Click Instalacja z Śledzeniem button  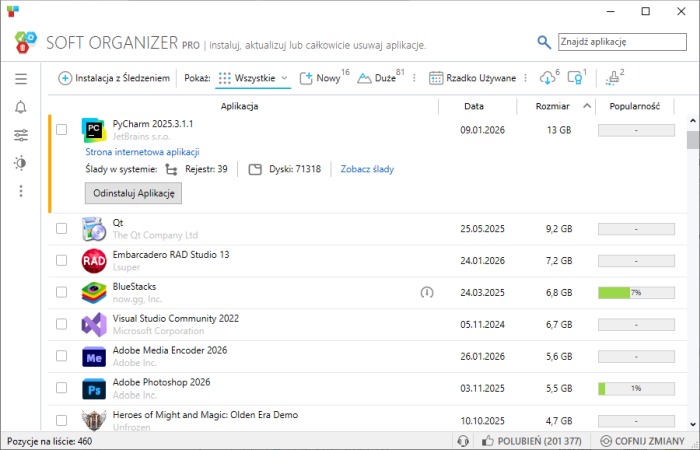(x=114, y=78)
